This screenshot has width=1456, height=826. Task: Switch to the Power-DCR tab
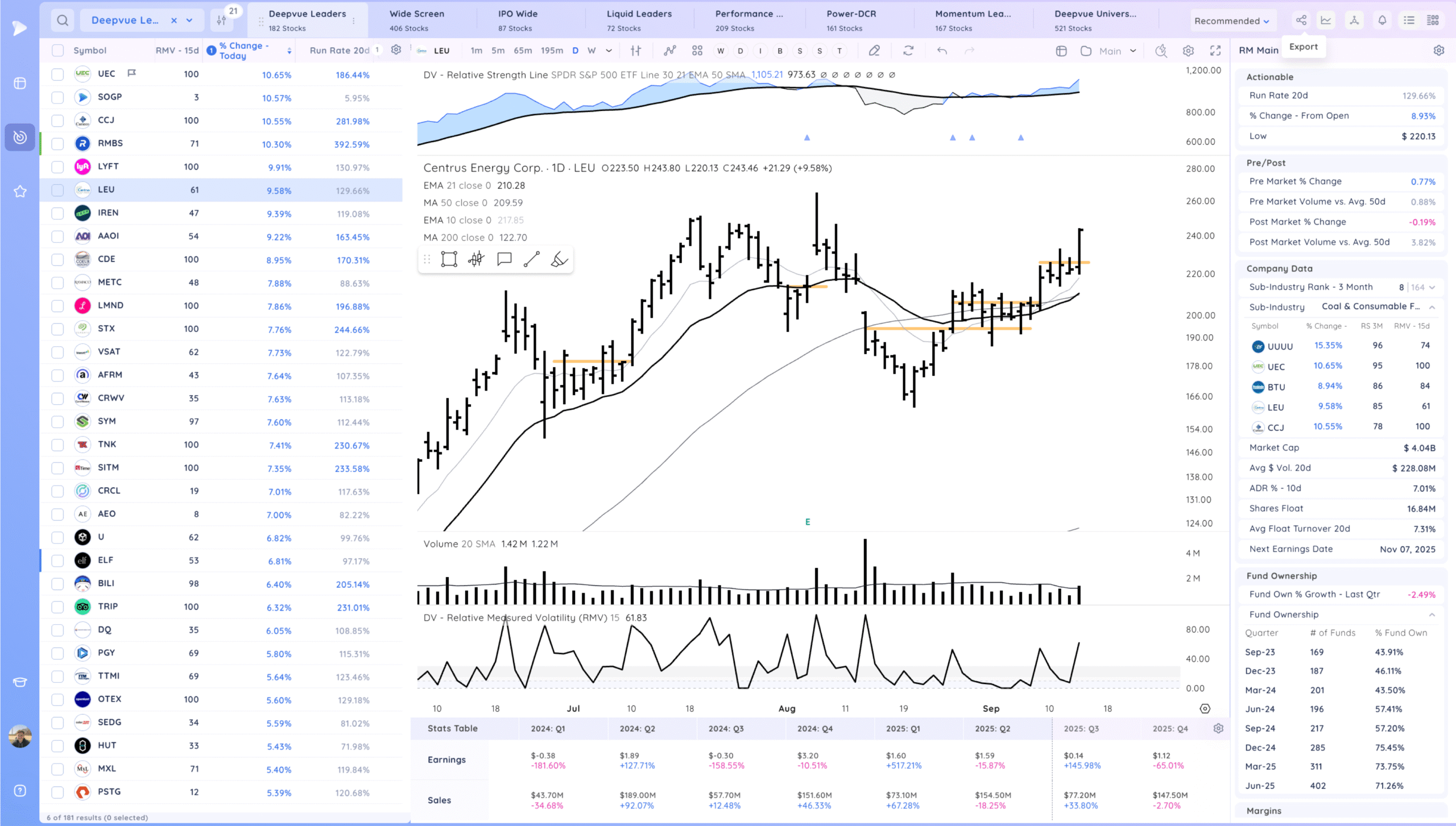(851, 20)
